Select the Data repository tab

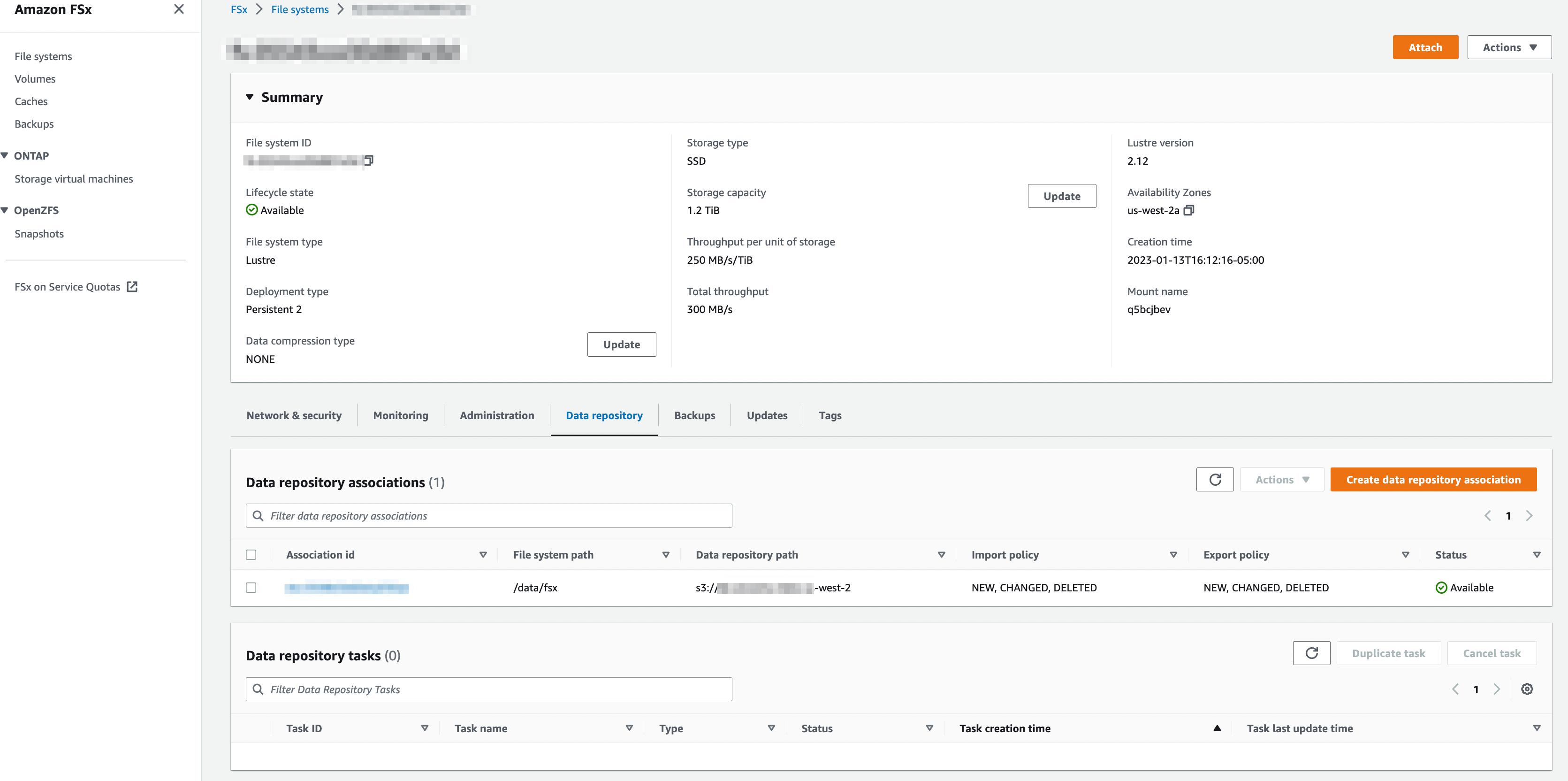point(604,416)
